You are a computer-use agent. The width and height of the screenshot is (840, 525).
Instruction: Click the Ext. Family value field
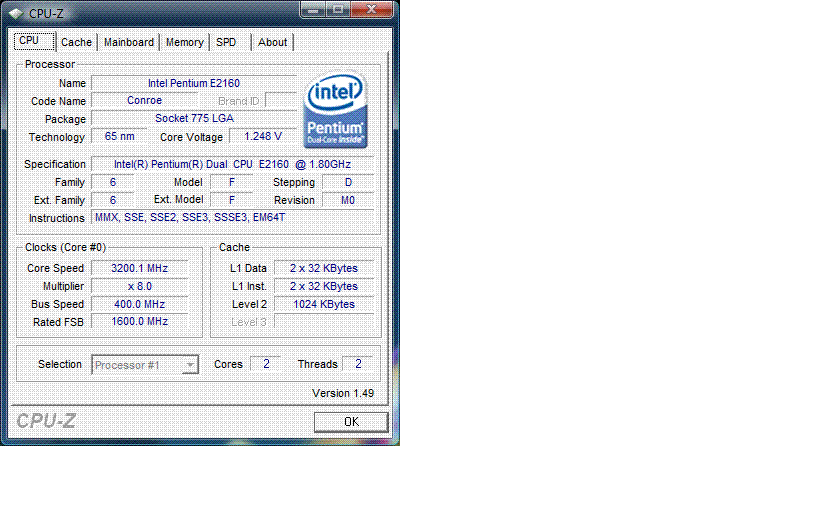112,200
